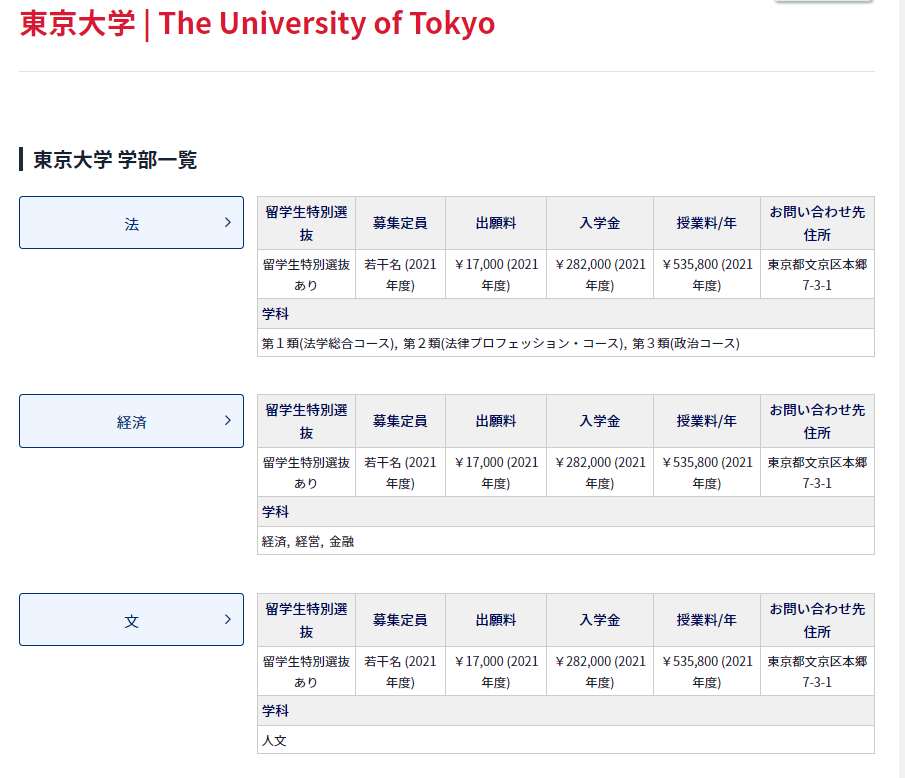Select 出願料 header in 法 table
Viewport: 905px width, 778px height.
click(x=496, y=223)
